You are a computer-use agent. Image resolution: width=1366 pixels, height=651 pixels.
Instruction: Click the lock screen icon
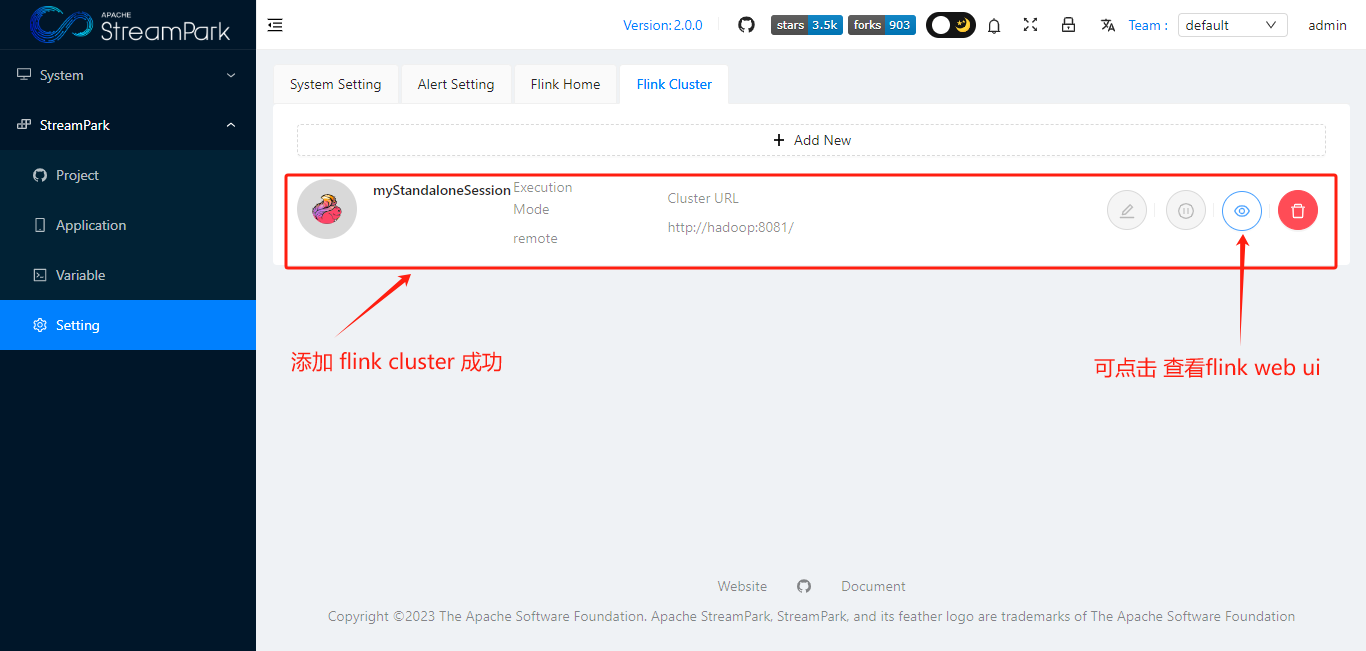click(1068, 25)
